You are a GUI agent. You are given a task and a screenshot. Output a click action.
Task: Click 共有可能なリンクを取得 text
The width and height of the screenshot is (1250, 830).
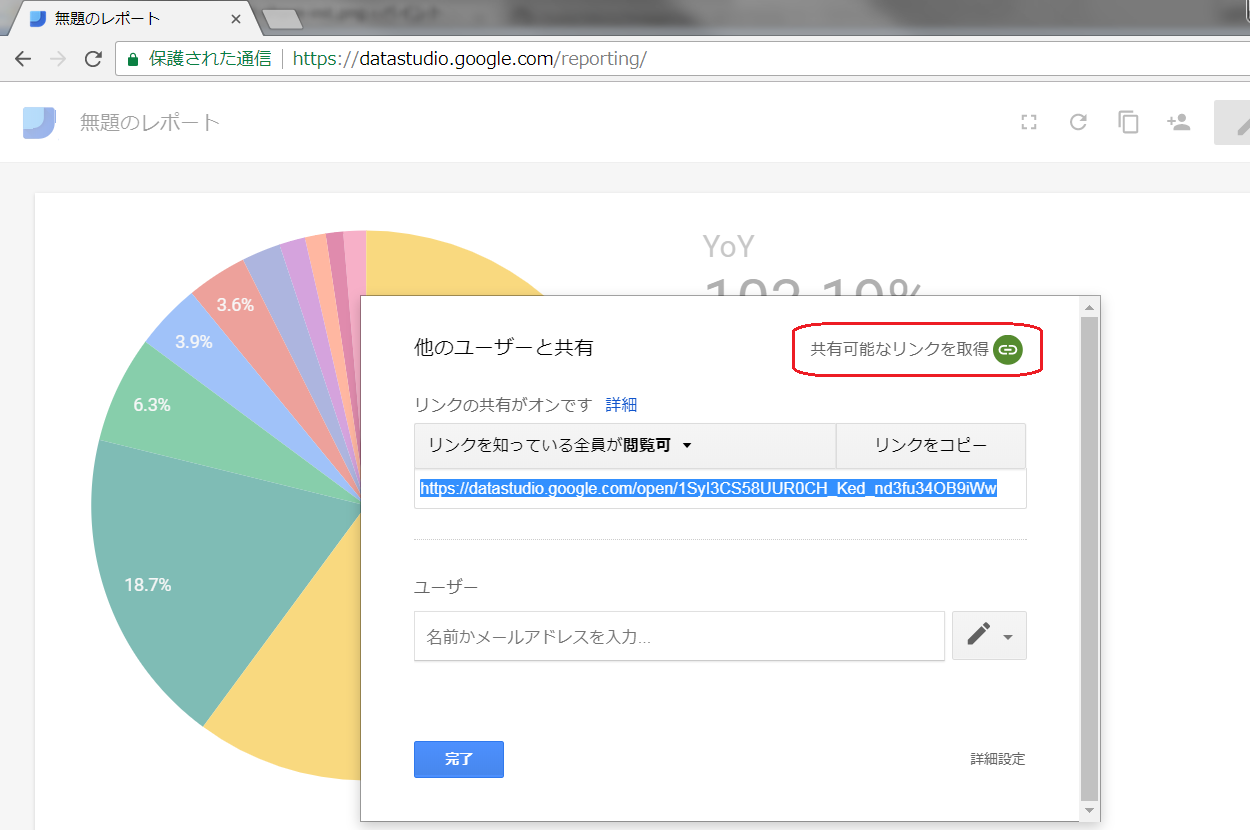coord(899,349)
